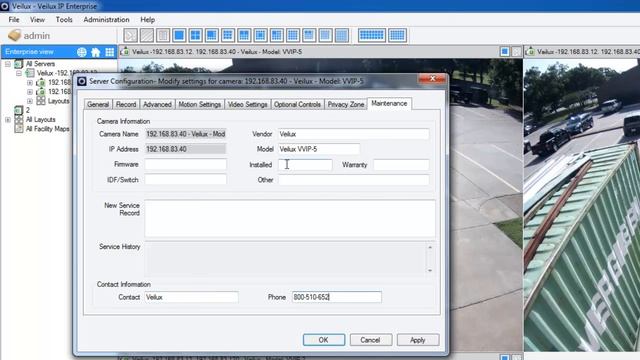Viewport: 640px width, 360px height.
Task: Click the All Layouts icon in tree
Action: (19, 120)
